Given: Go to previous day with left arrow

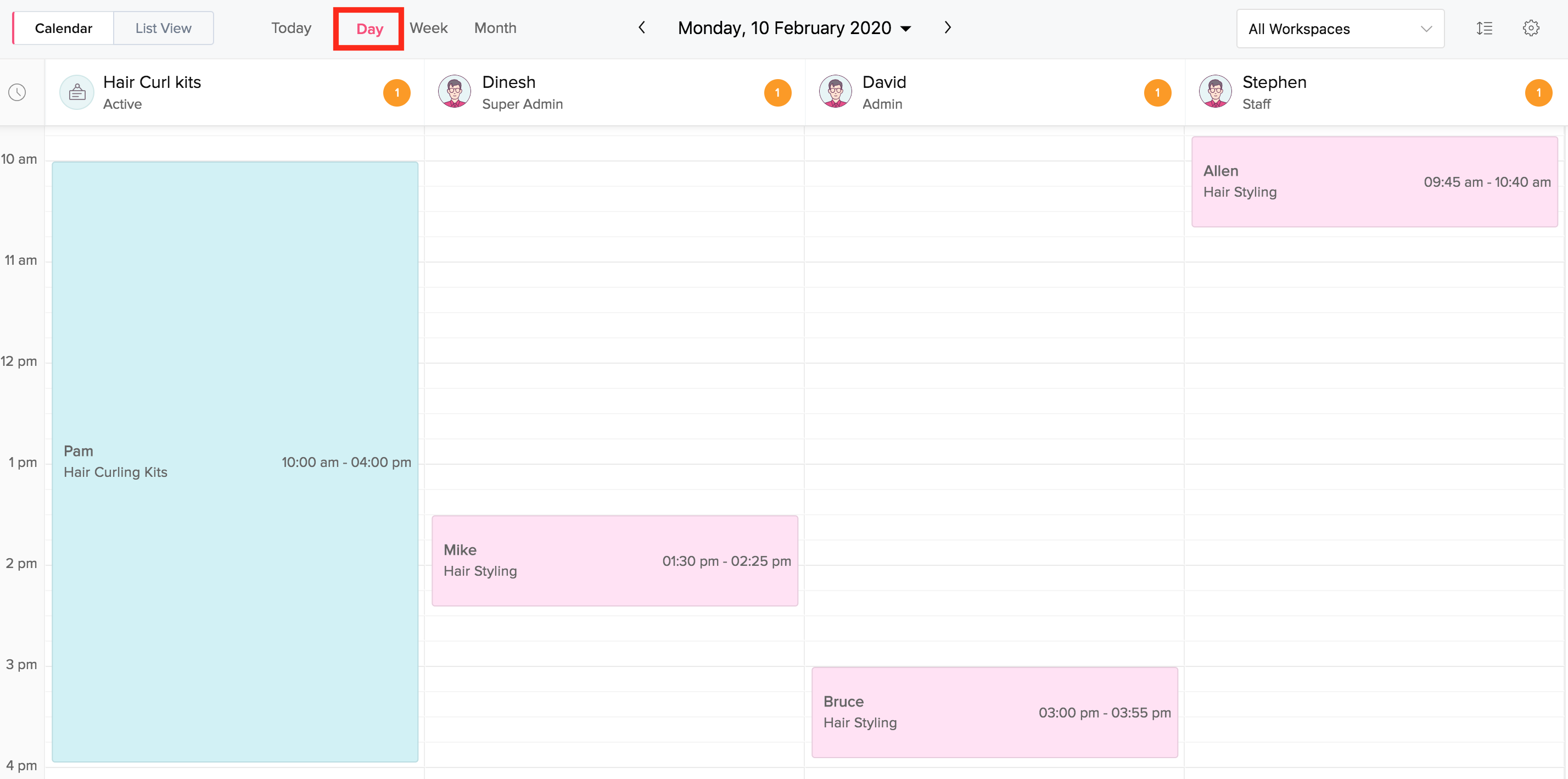Looking at the screenshot, I should pyautogui.click(x=642, y=27).
